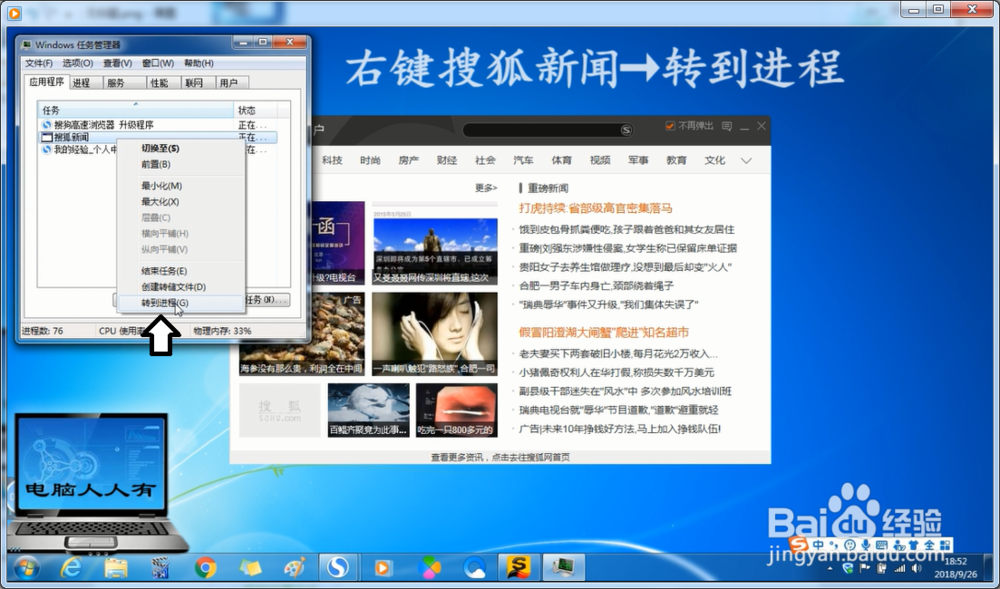Open the colorful pinwheel app on the taskbar
The height and width of the screenshot is (589, 1000).
[429, 567]
